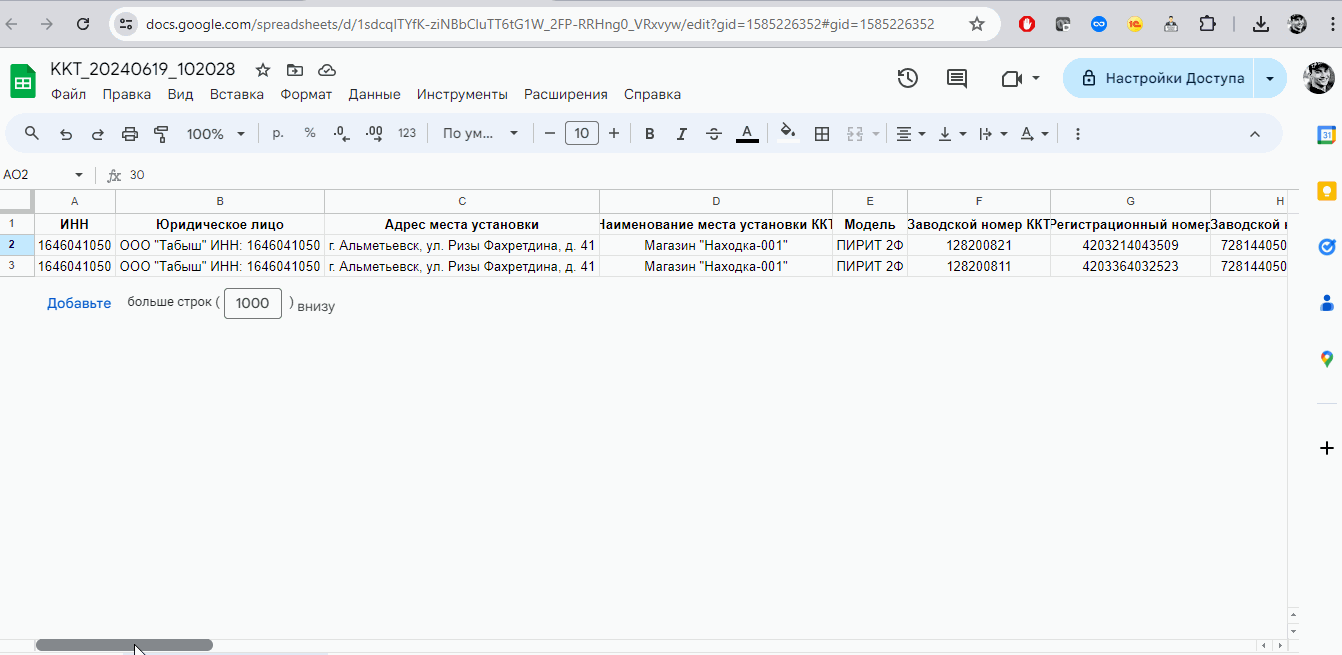Viewport: 1342px width, 655px height.
Task: Expand the 100% zoom dropdown
Action: point(216,134)
